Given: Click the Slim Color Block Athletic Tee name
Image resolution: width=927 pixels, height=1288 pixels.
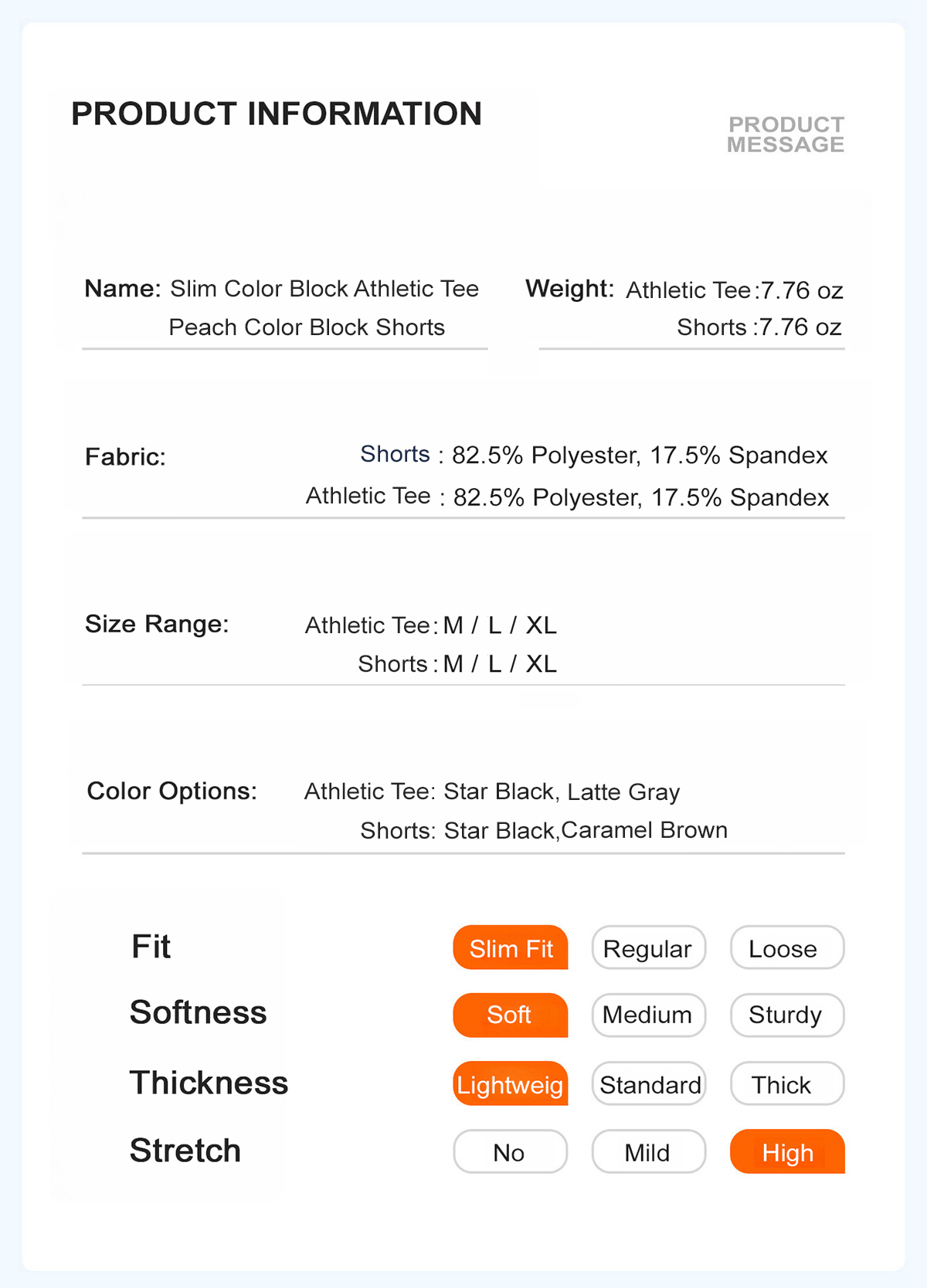Looking at the screenshot, I should [324, 289].
